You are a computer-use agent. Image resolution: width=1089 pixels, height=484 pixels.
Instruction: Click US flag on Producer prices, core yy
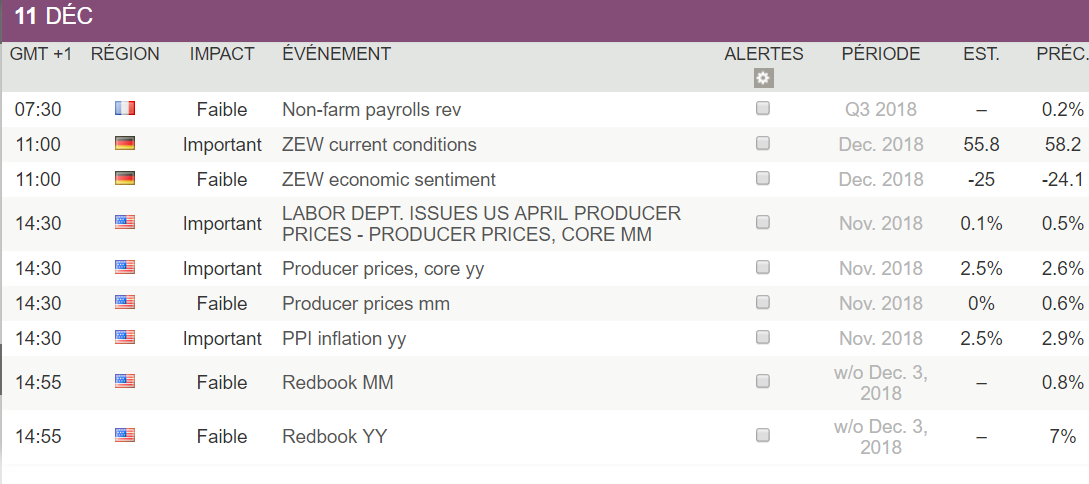(x=125, y=267)
